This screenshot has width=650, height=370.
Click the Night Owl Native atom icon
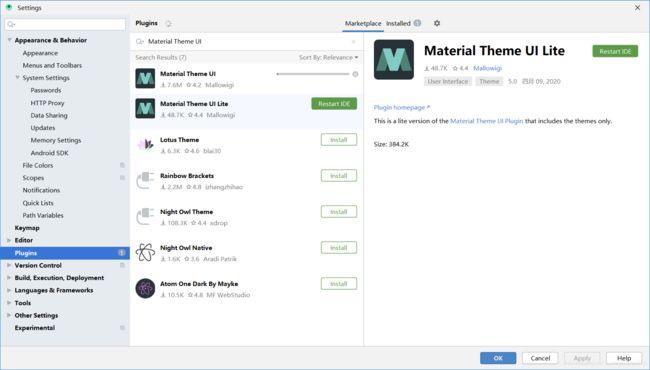pyautogui.click(x=145, y=252)
